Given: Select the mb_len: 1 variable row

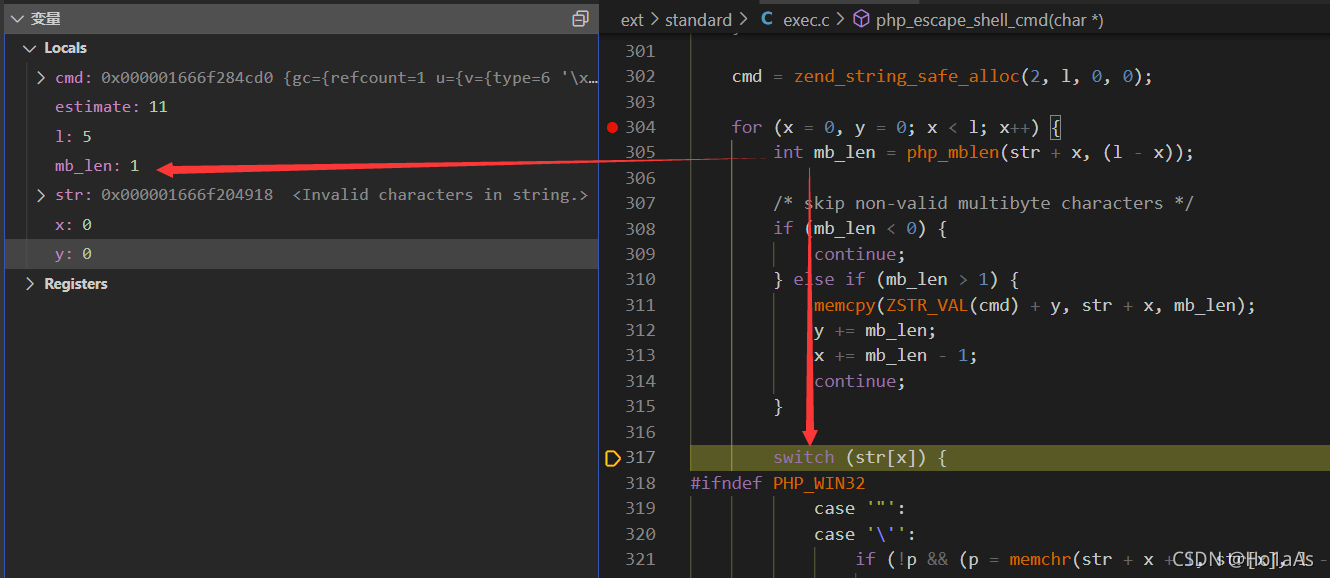Looking at the screenshot, I should [300, 166].
